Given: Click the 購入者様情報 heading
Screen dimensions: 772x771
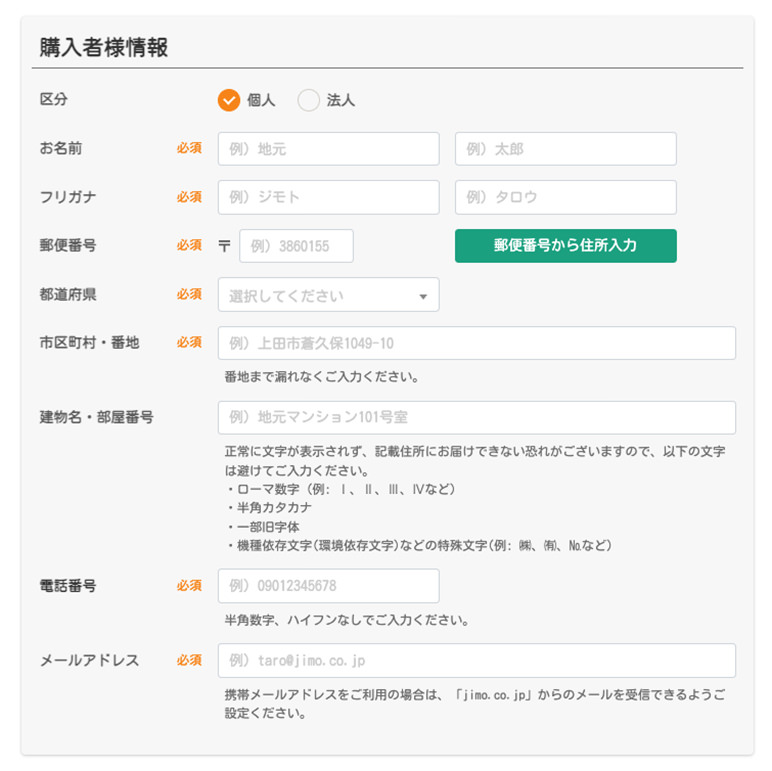Looking at the screenshot, I should pyautogui.click(x=104, y=48).
